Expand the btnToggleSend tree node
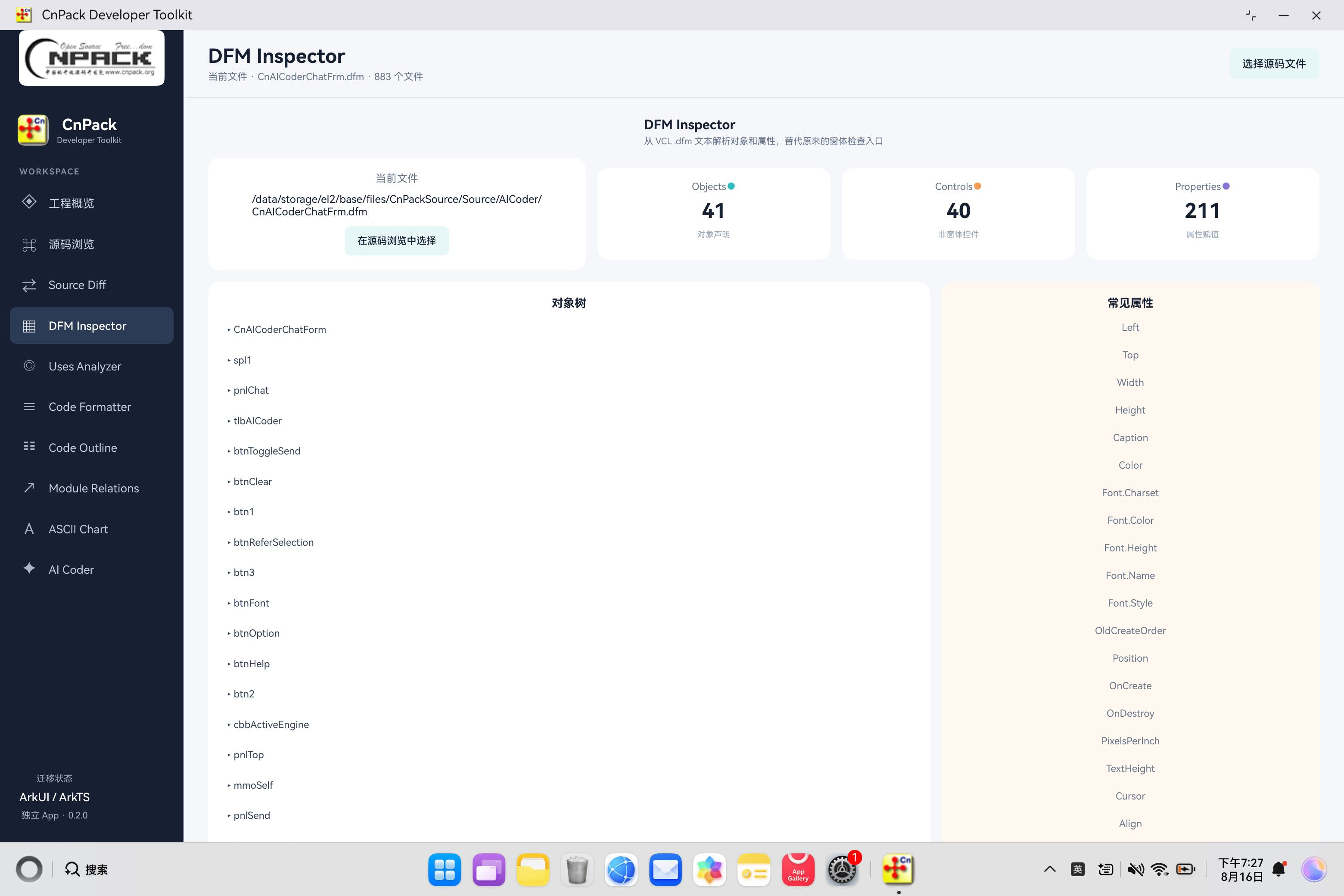Viewport: 1344px width, 896px height. click(229, 451)
